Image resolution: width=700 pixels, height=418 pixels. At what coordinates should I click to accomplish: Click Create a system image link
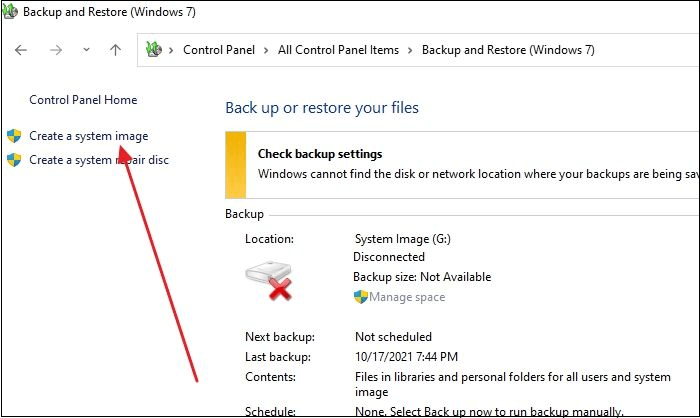pos(89,136)
